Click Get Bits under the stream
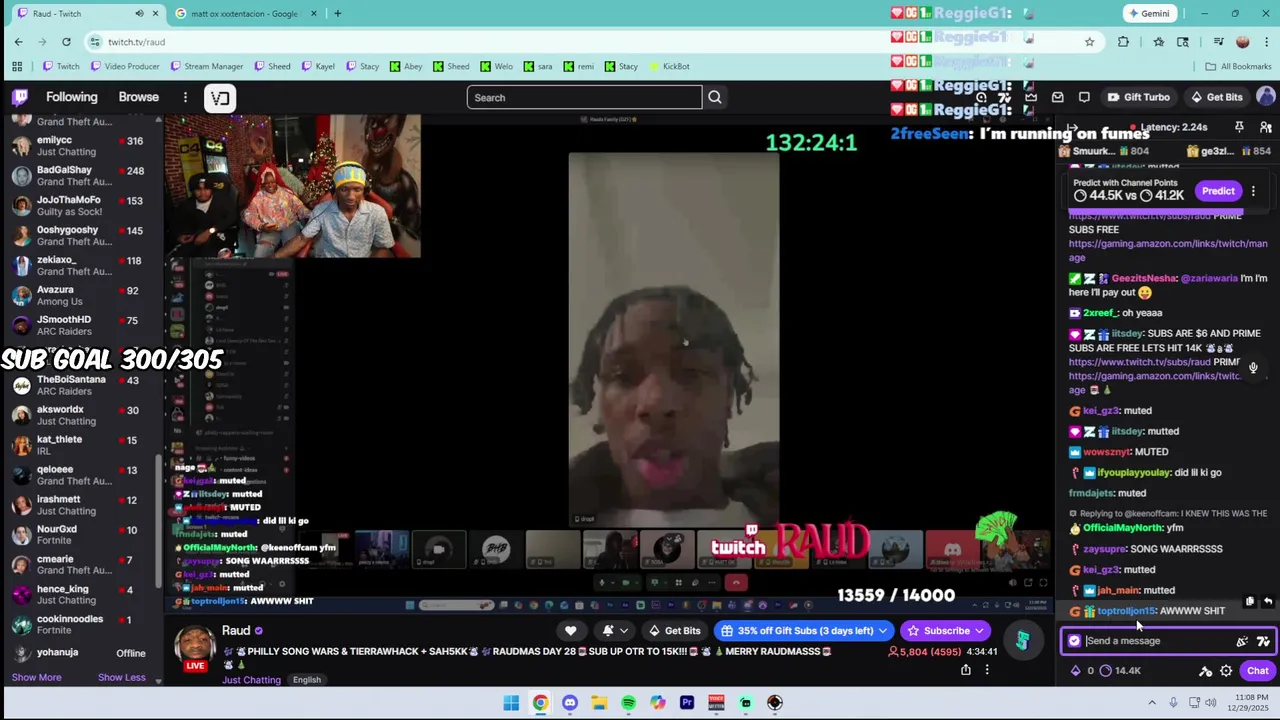The height and width of the screenshot is (720, 1280). tap(674, 631)
